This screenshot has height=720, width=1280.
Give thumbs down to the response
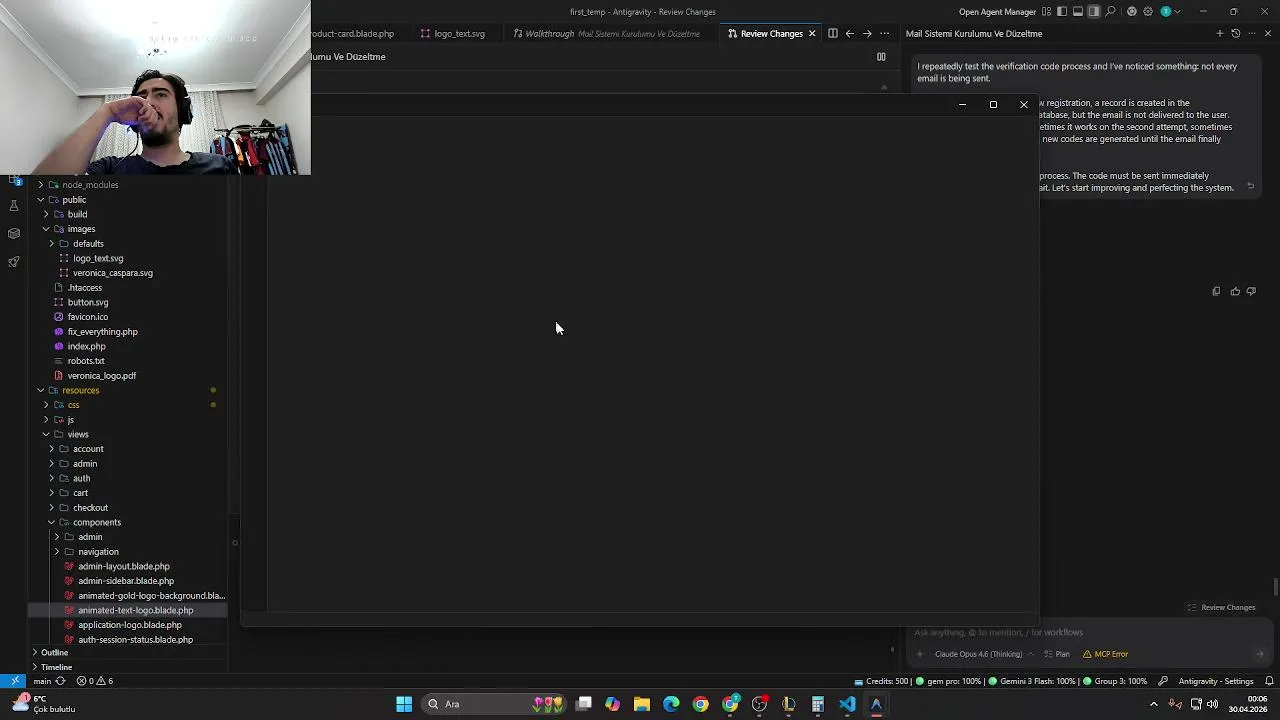pyautogui.click(x=1251, y=292)
